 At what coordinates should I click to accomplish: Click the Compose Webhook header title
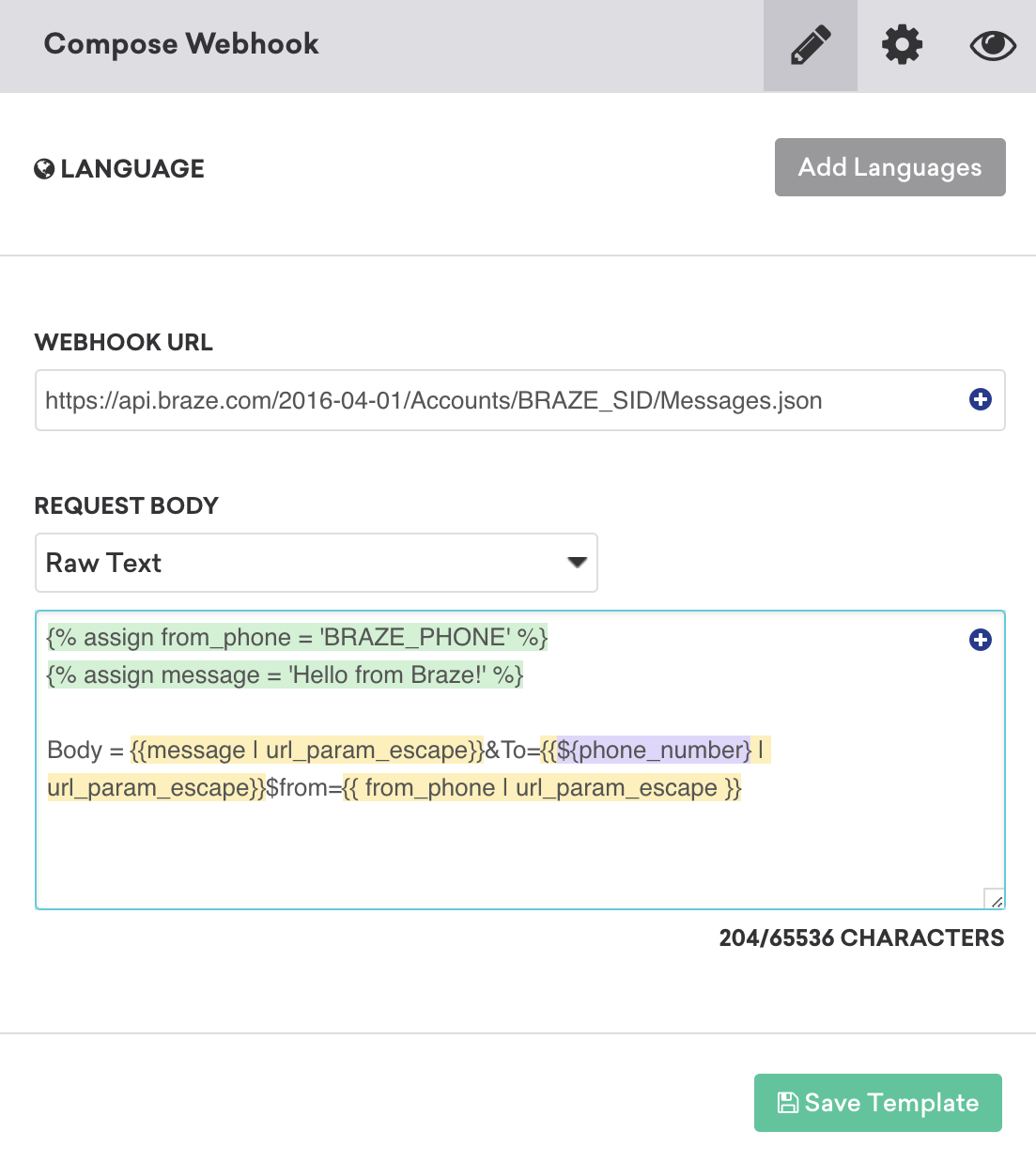click(181, 44)
